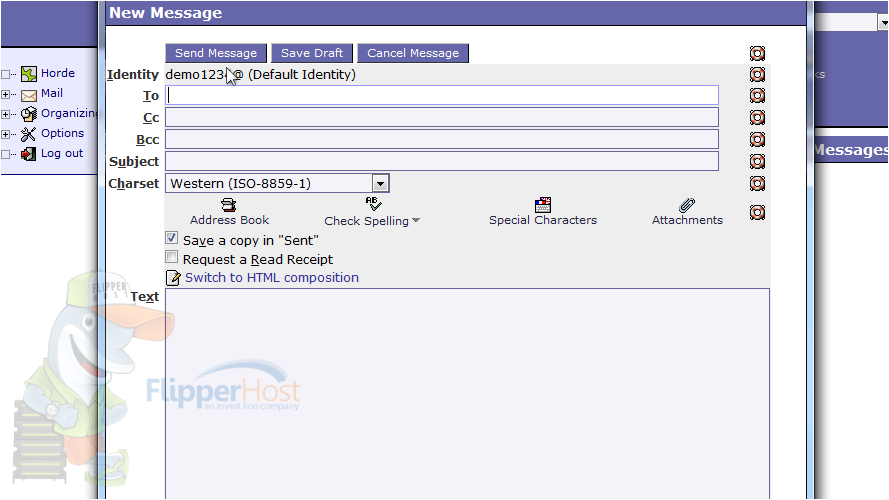The image size is (889, 500).
Task: Open help icon for Bcc field
Action: pos(757,139)
